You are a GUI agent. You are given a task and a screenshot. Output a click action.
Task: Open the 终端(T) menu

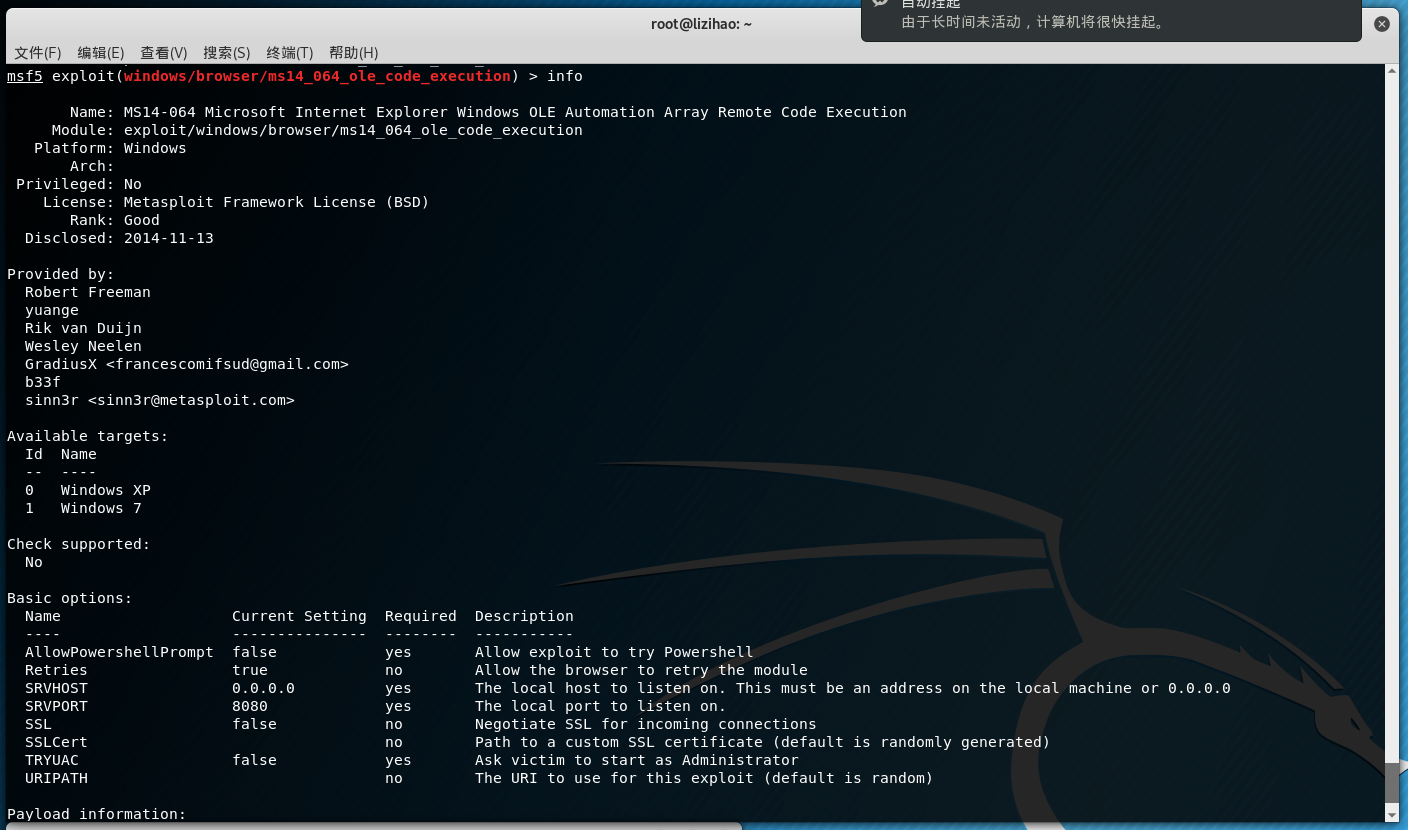(290, 53)
